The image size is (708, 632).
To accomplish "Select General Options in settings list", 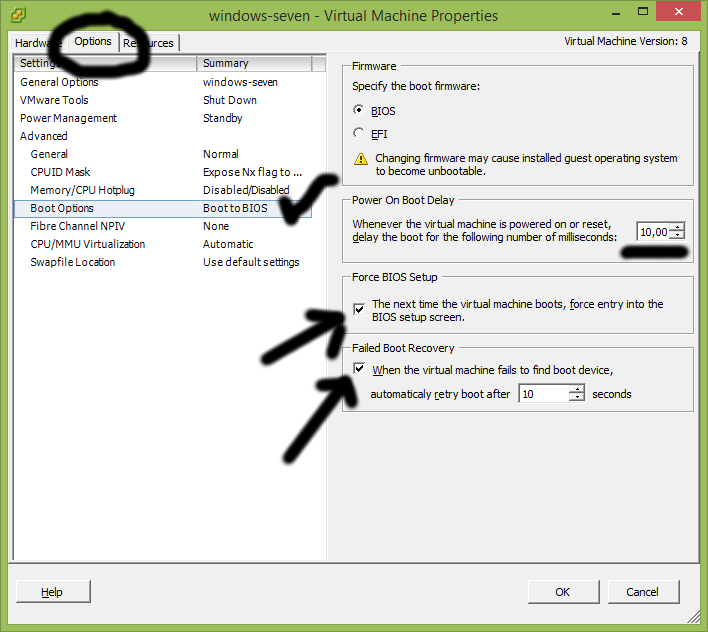I will (x=59, y=82).
